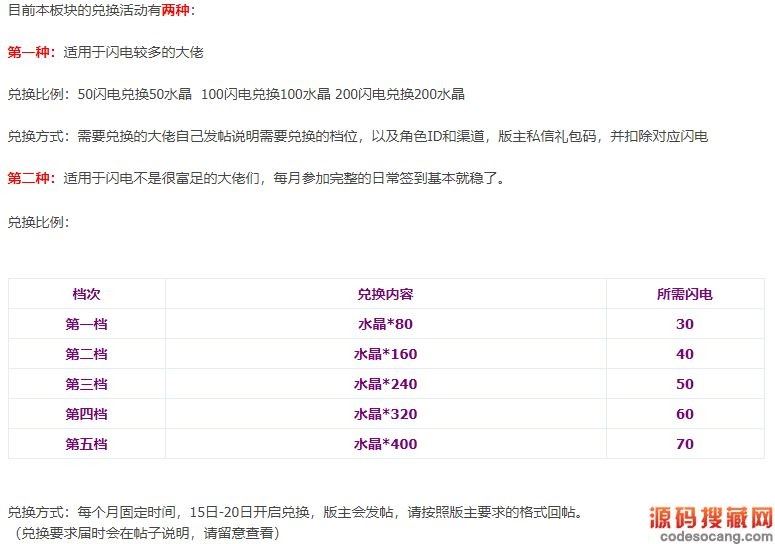Click the 第一档 table cell
The width and height of the screenshot is (775, 544).
(x=86, y=324)
